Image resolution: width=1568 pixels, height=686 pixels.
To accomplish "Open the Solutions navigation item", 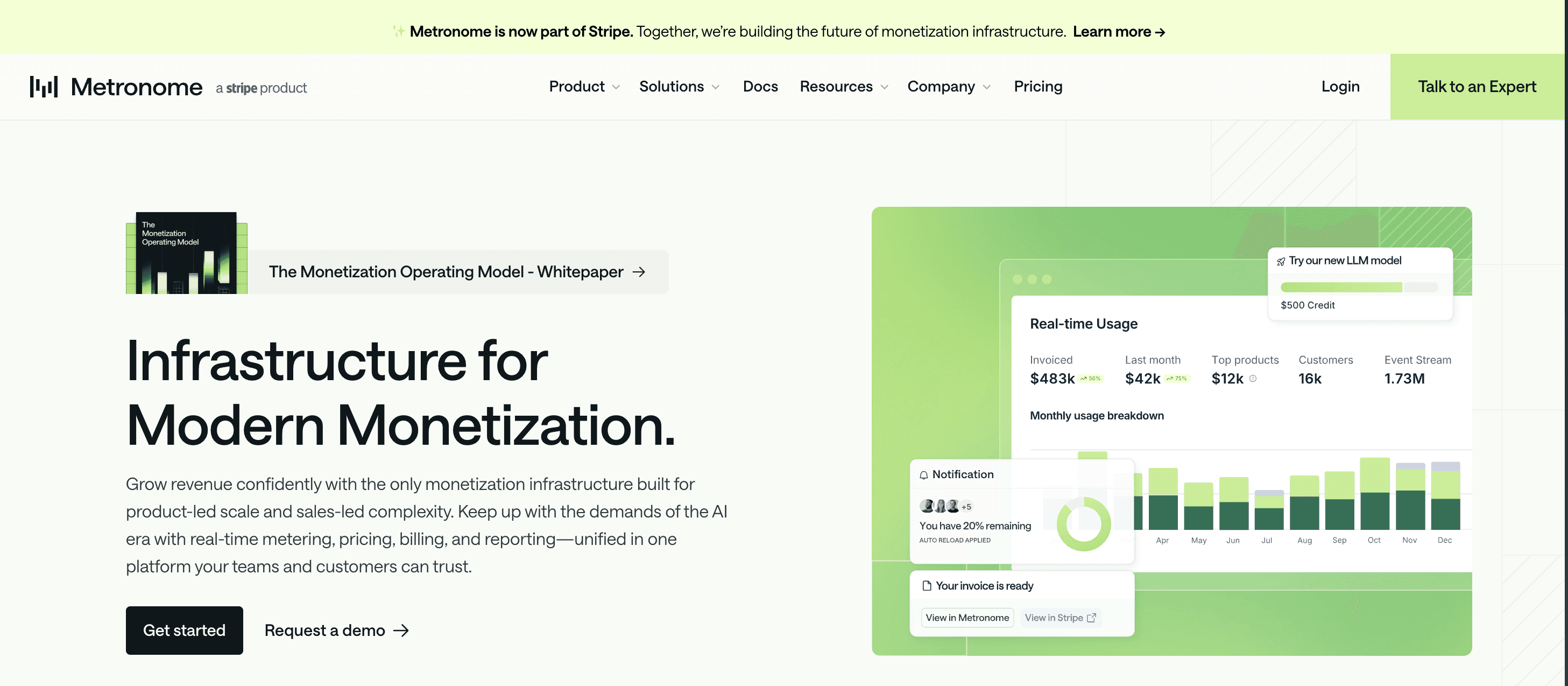I will pyautogui.click(x=672, y=87).
